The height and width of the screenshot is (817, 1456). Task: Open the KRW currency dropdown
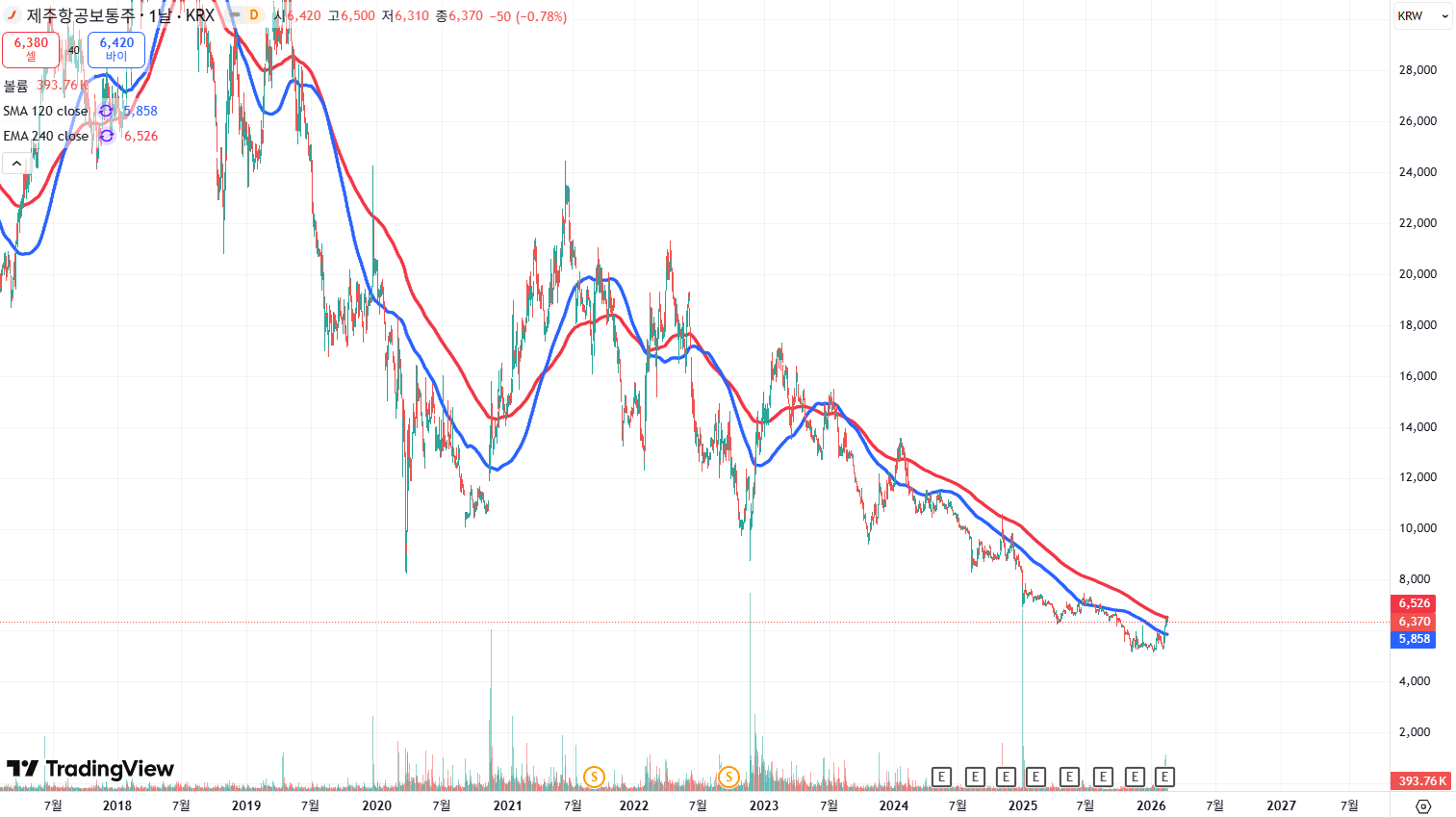pos(1422,15)
